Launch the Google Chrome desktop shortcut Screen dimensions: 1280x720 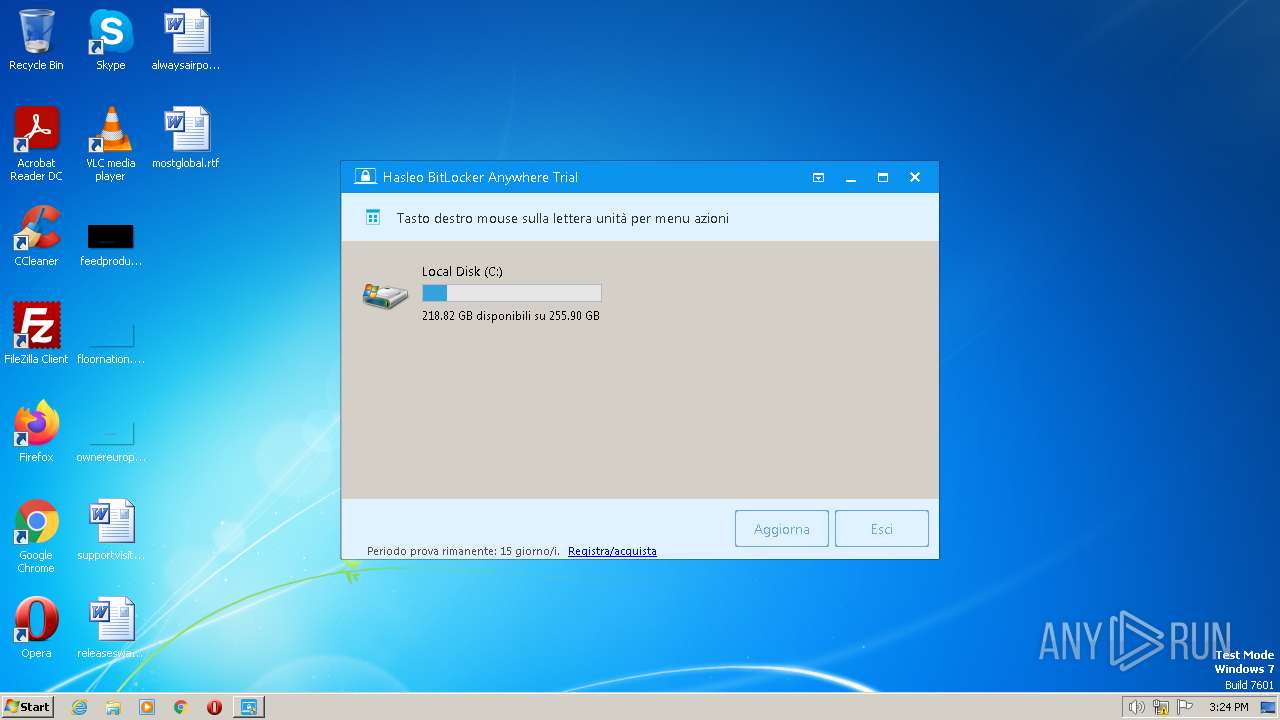[x=36, y=536]
